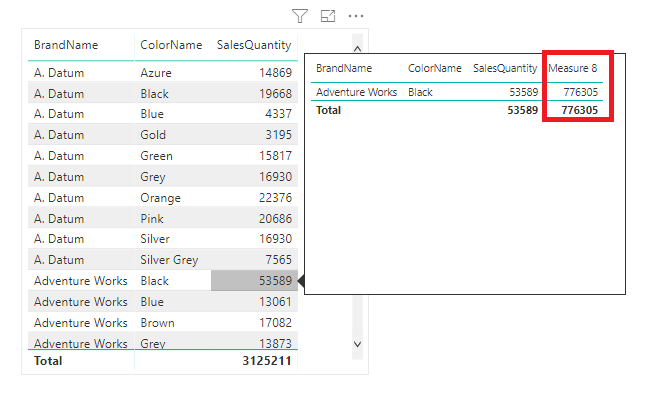Screen dimensions: 658x412
Task: Select the Silver Grey color cell
Action: click(169, 260)
